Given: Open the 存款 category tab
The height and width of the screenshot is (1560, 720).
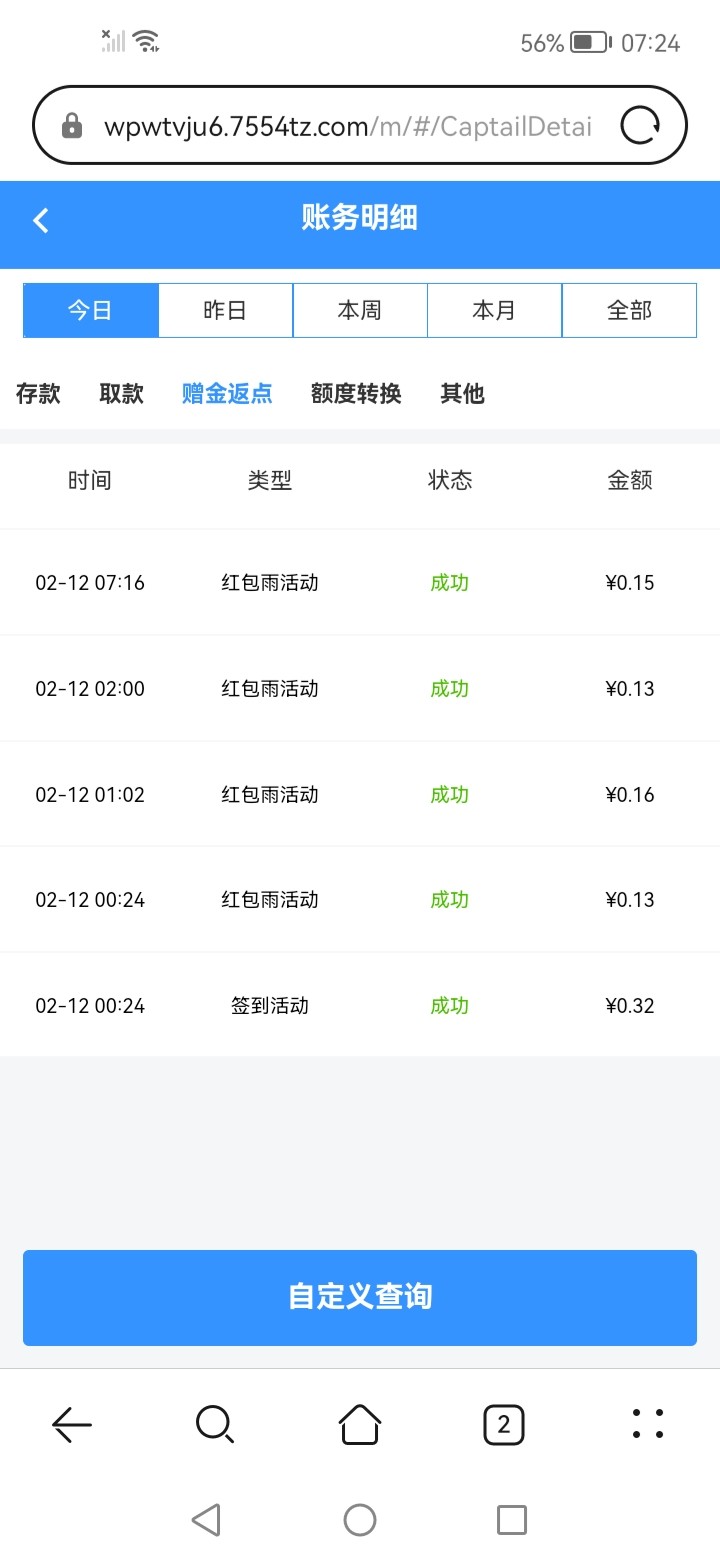Looking at the screenshot, I should coord(39,394).
